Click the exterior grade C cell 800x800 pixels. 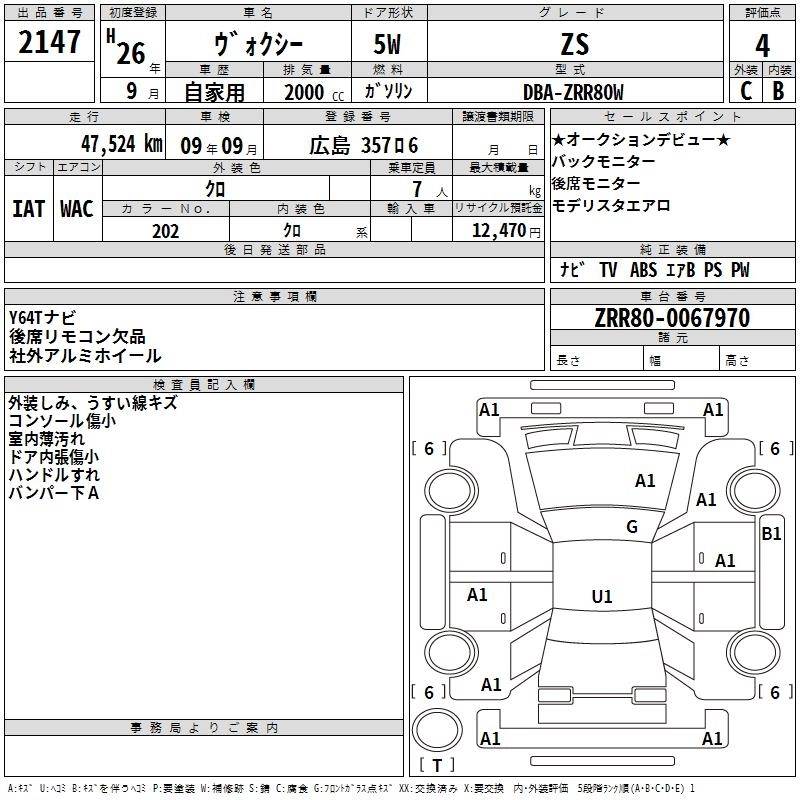pyautogui.click(x=745, y=91)
